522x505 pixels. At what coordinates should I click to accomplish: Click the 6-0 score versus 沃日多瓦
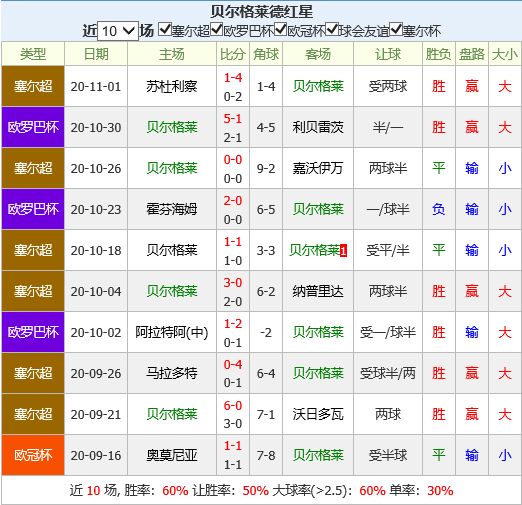(x=233, y=406)
